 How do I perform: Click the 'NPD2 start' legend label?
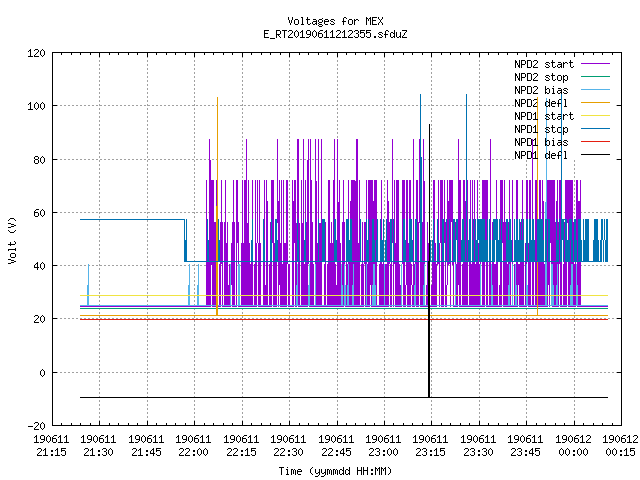click(544, 64)
